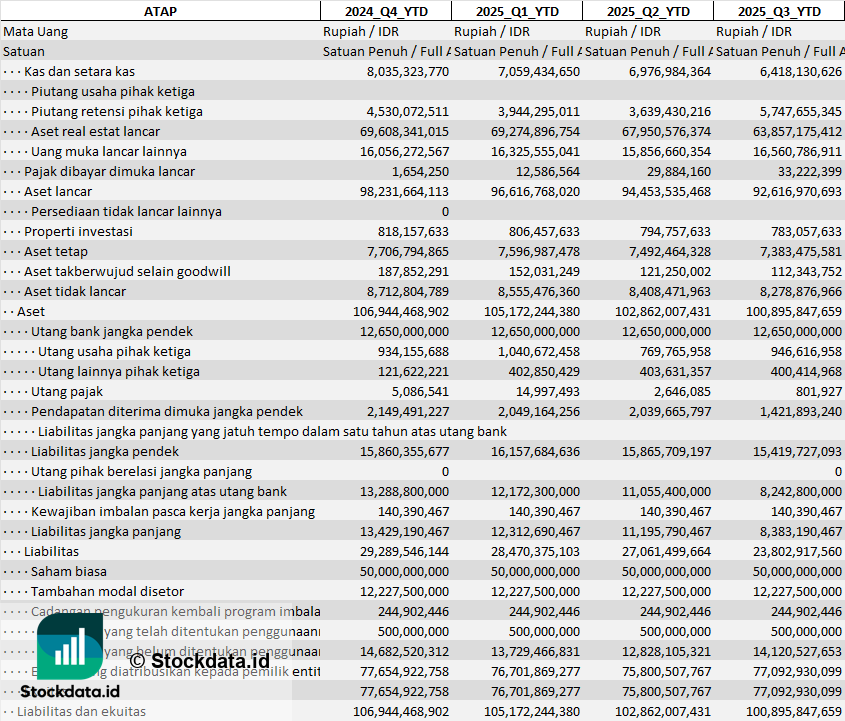This screenshot has width=845, height=721.
Task: Click the Aset lancar row label
Action: (x=58, y=191)
